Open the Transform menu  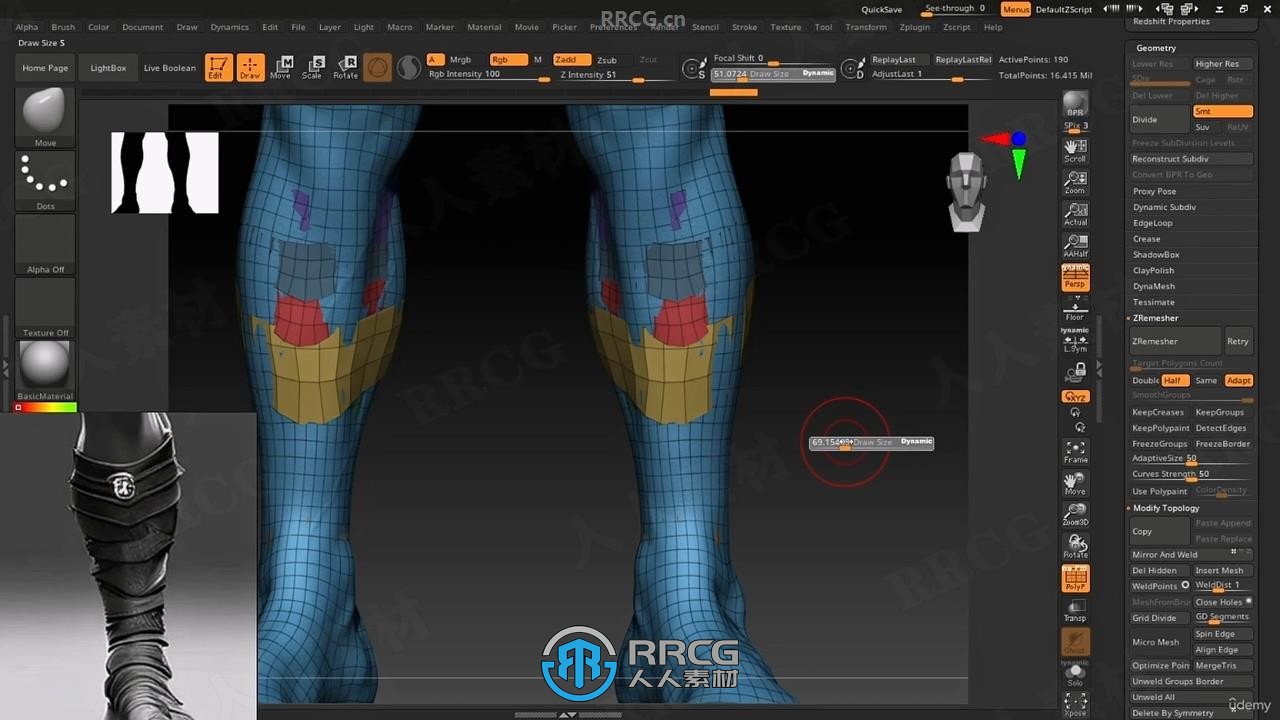click(x=866, y=27)
